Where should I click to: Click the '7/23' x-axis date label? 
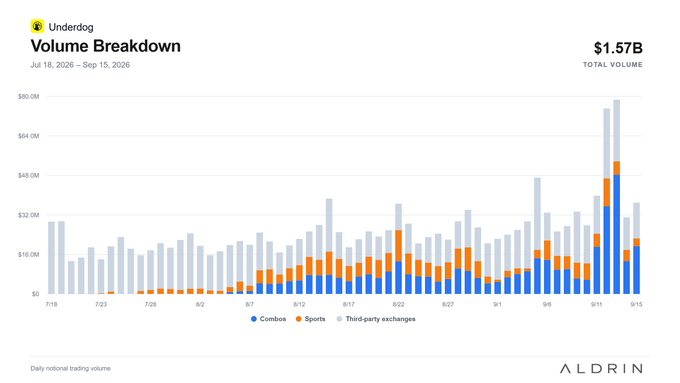101,304
